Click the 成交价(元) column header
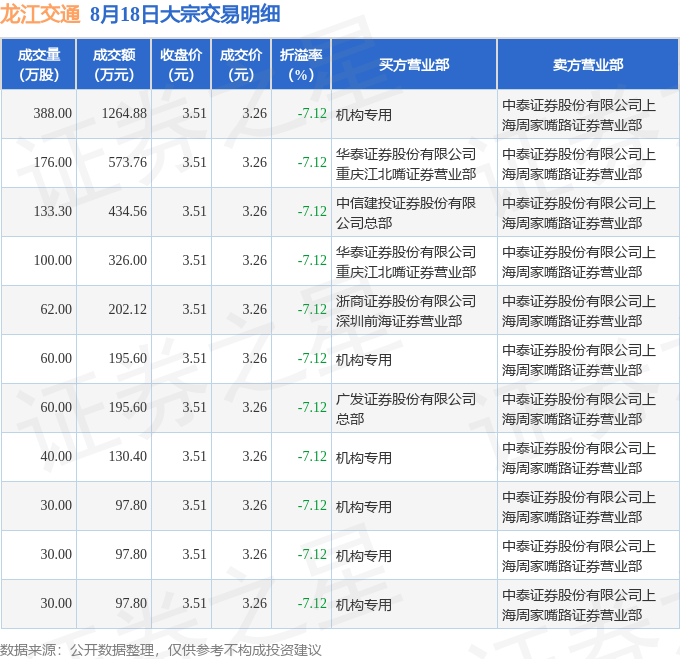Image resolution: width=680 pixels, height=659 pixels. coord(241,64)
